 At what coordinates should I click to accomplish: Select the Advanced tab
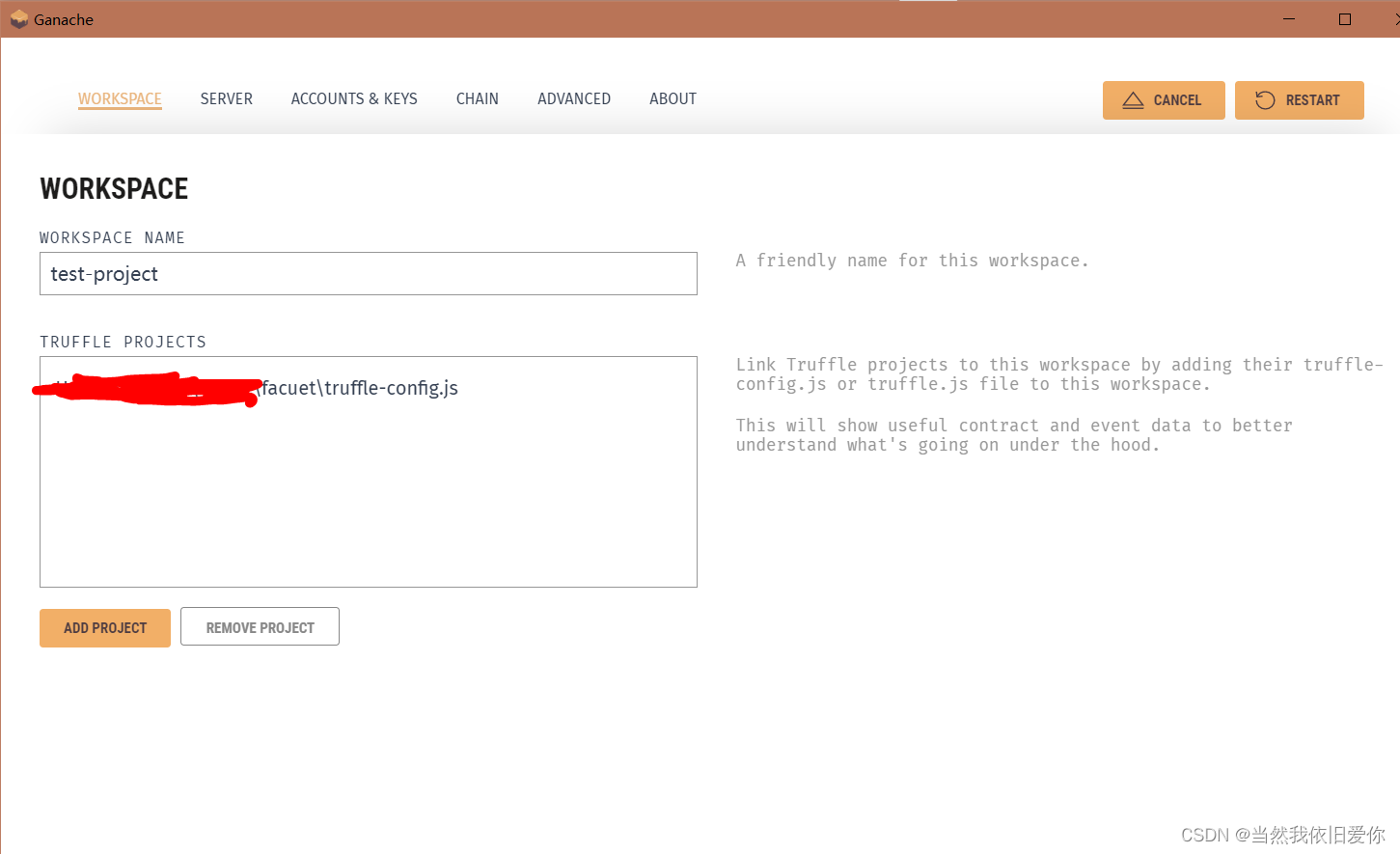click(x=574, y=99)
